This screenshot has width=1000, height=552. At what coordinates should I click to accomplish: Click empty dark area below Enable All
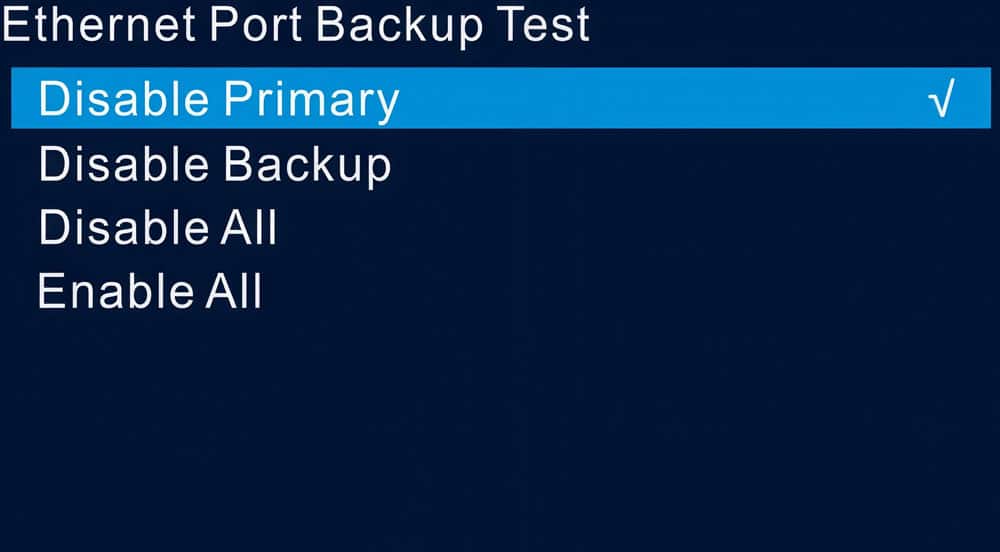(x=500, y=433)
